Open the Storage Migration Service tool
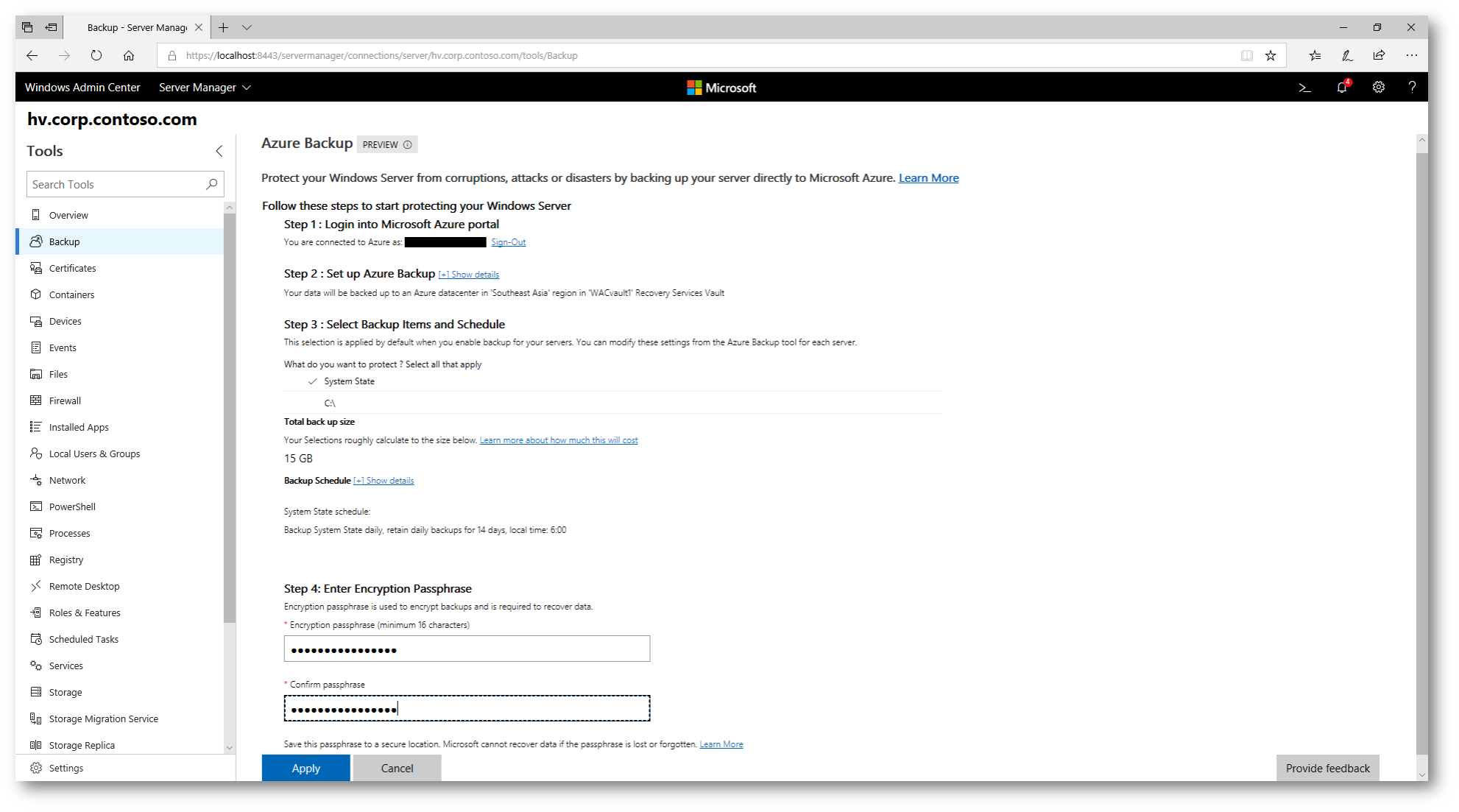 103,719
